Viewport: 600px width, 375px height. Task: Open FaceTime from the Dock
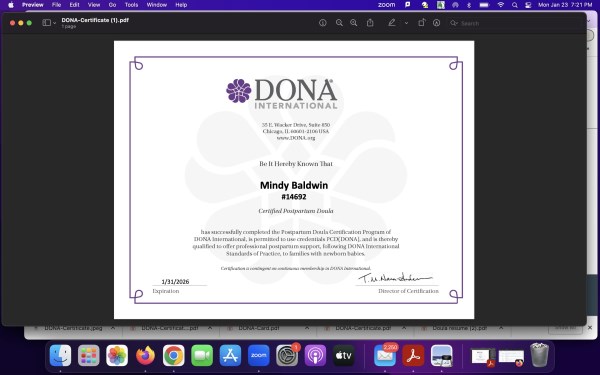[202, 355]
